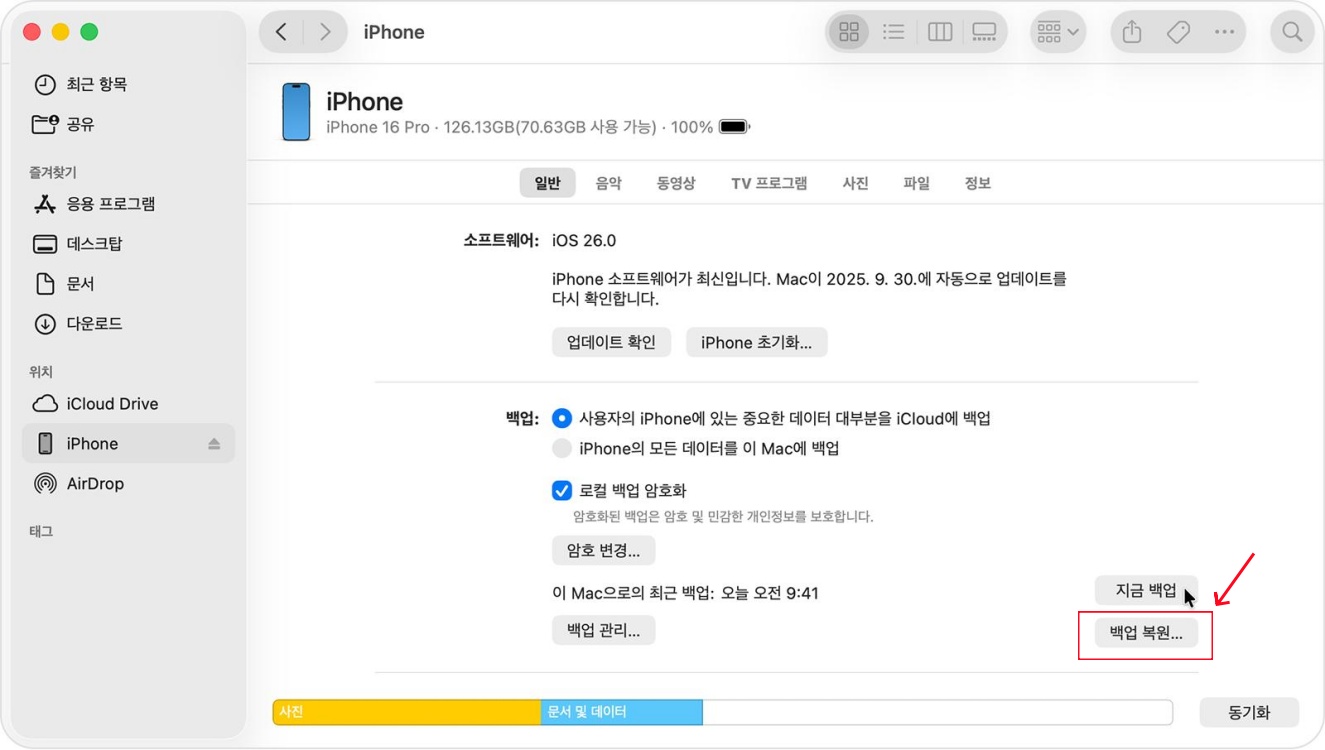This screenshot has width=1325, height=750.
Task: Click the search magnifier icon
Action: 1292,32
